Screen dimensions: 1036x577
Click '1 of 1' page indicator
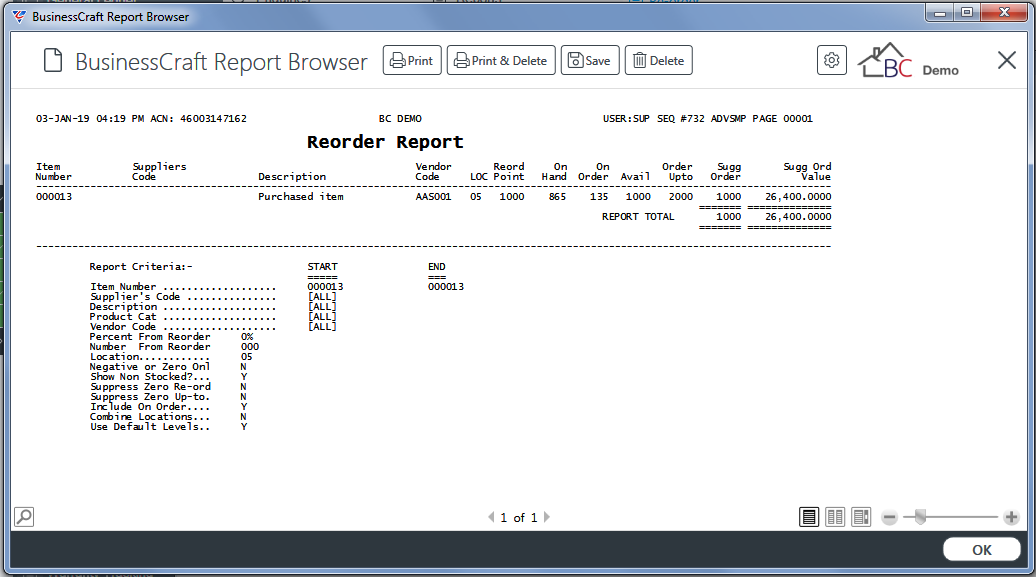point(519,518)
